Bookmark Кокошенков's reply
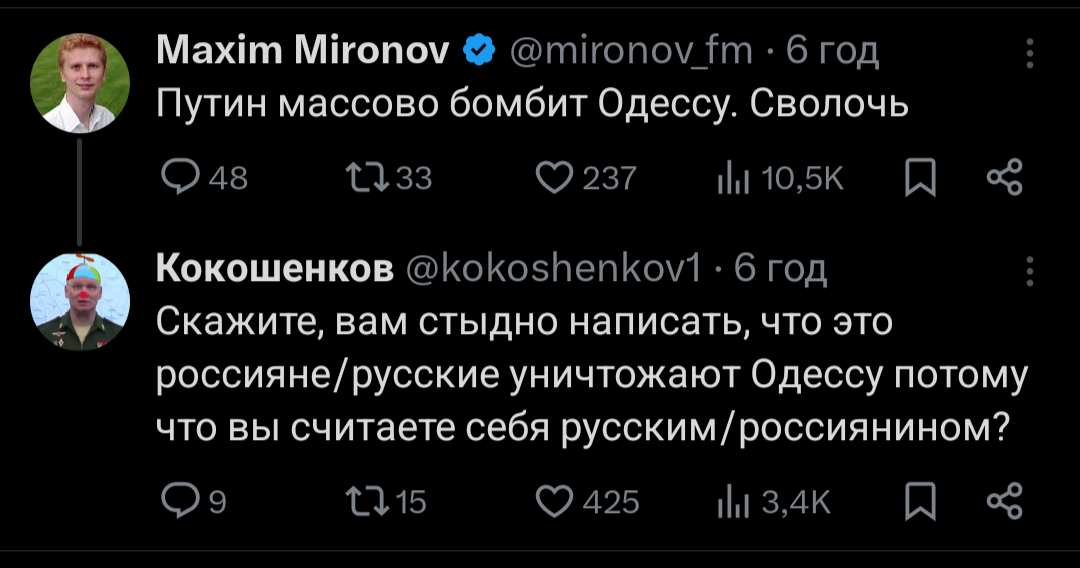Image resolution: width=1080 pixels, height=568 pixels. coord(916,500)
